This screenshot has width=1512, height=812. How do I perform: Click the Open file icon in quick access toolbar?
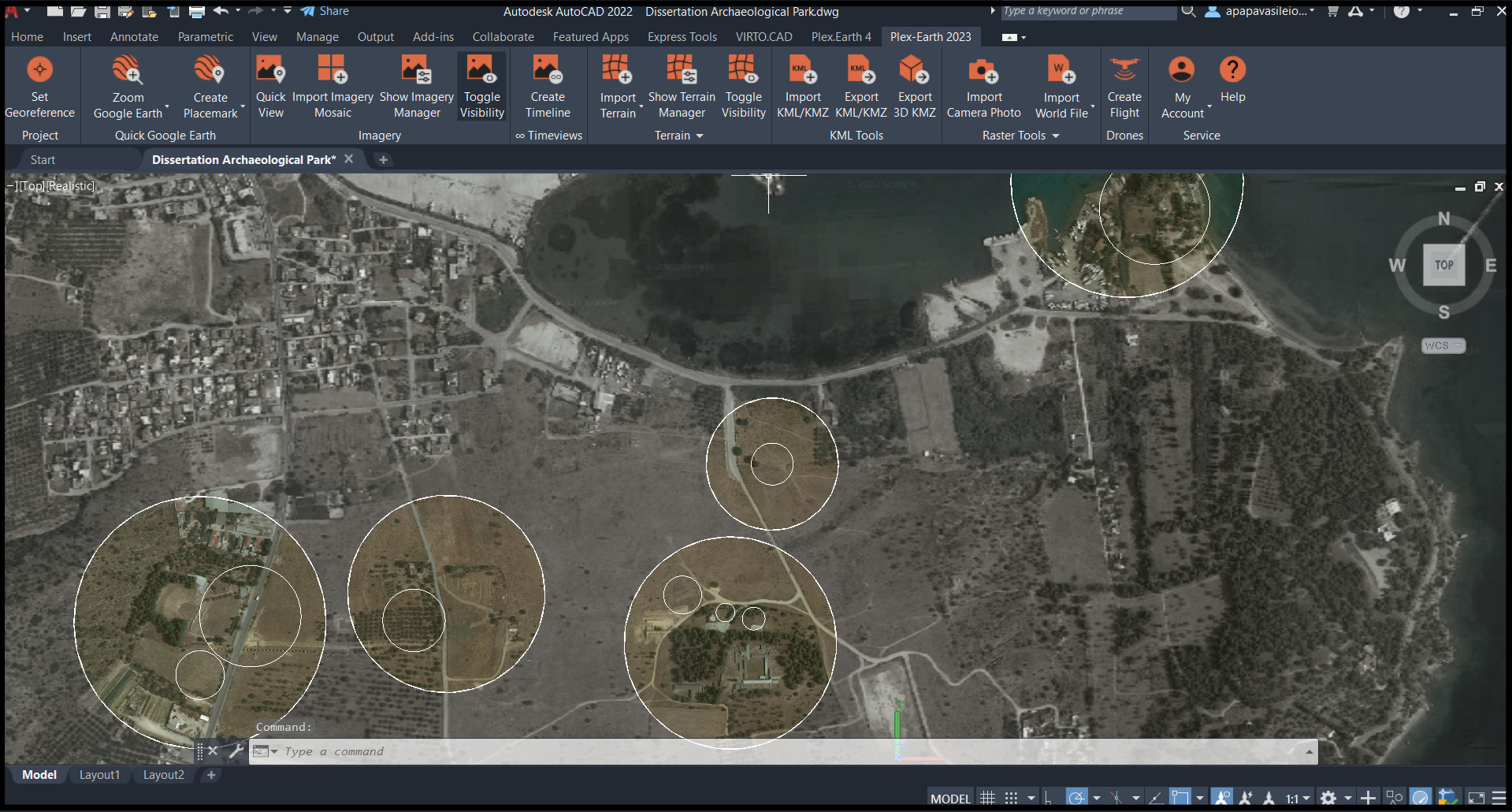click(78, 11)
